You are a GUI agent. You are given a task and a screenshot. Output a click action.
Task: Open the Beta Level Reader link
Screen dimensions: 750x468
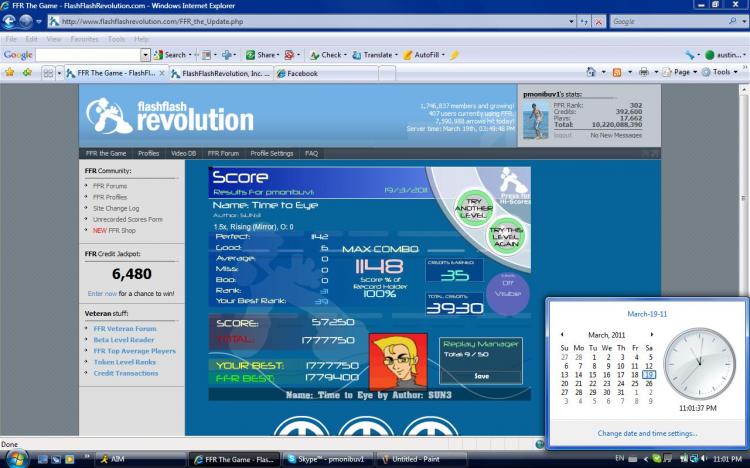pyautogui.click(x=124, y=340)
